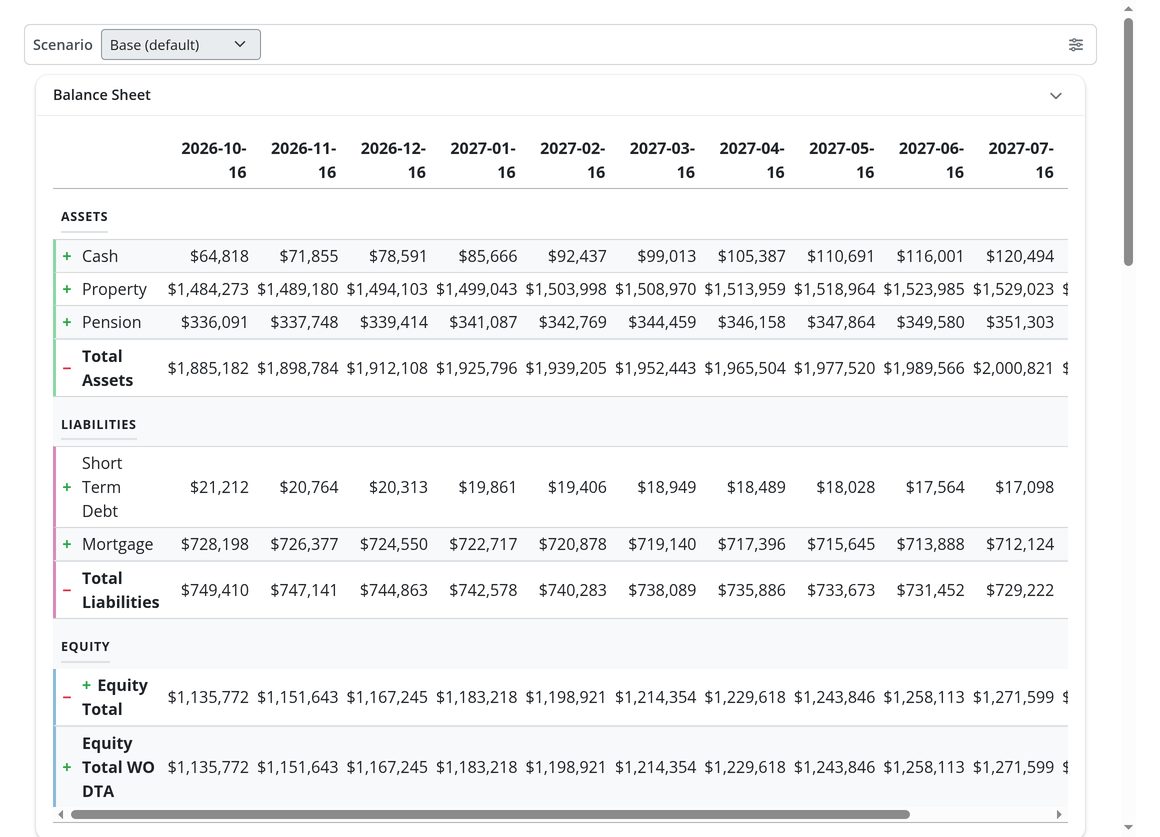Expand the green plus beside Equity Total

pyautogui.click(x=87, y=685)
